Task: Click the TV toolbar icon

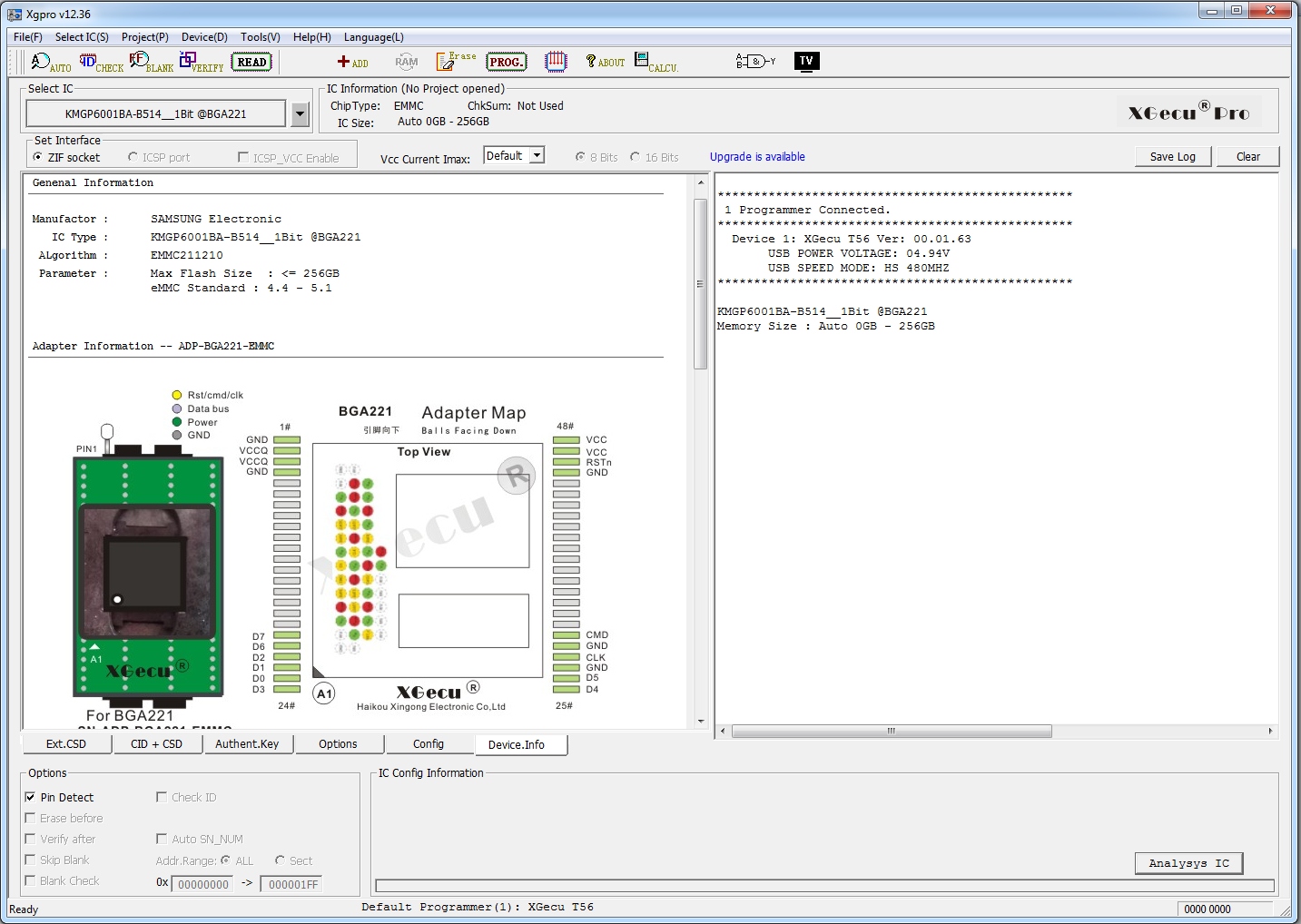Action: 806,62
